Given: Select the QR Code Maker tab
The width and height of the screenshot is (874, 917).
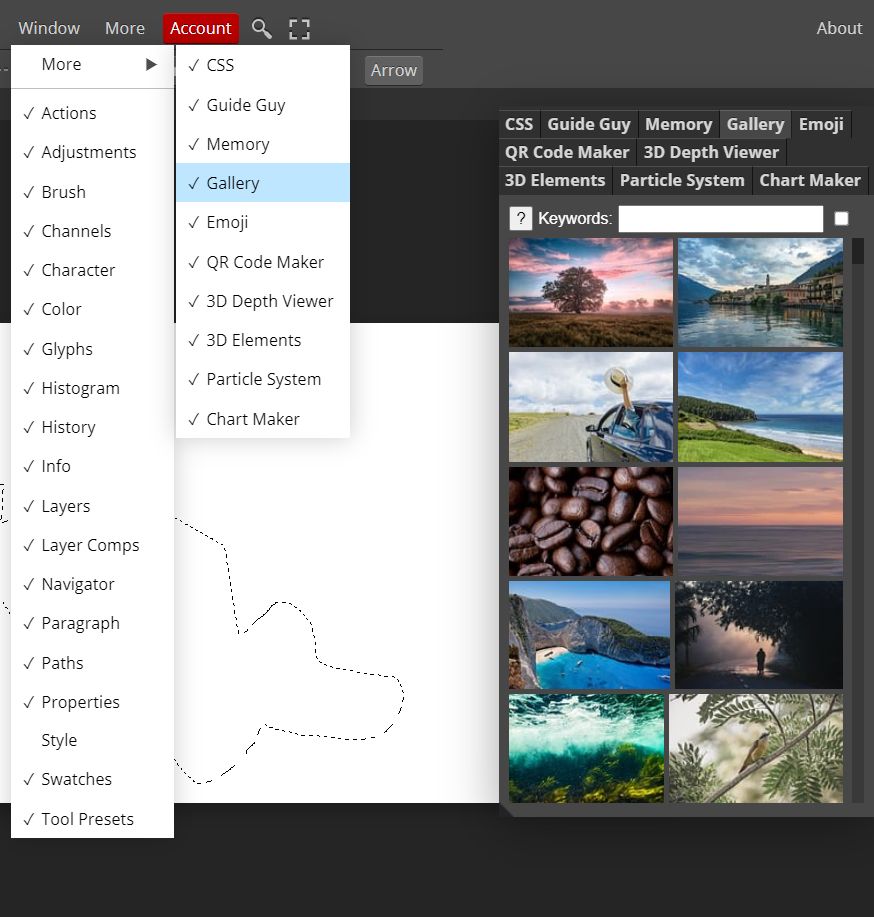Looking at the screenshot, I should pos(567,152).
